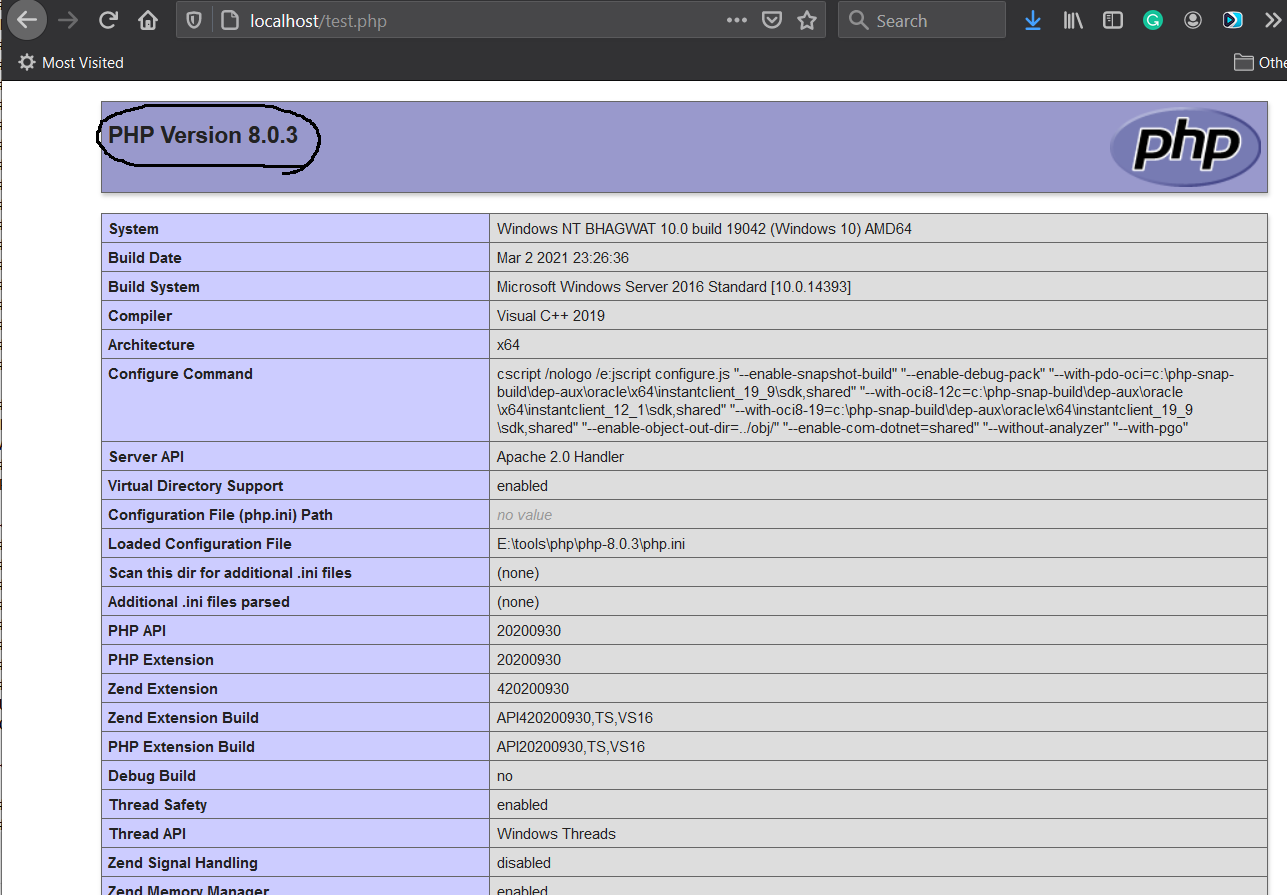1287x895 pixels.
Task: Open Other Bookmarks folder
Action: pyautogui.click(x=1260, y=62)
